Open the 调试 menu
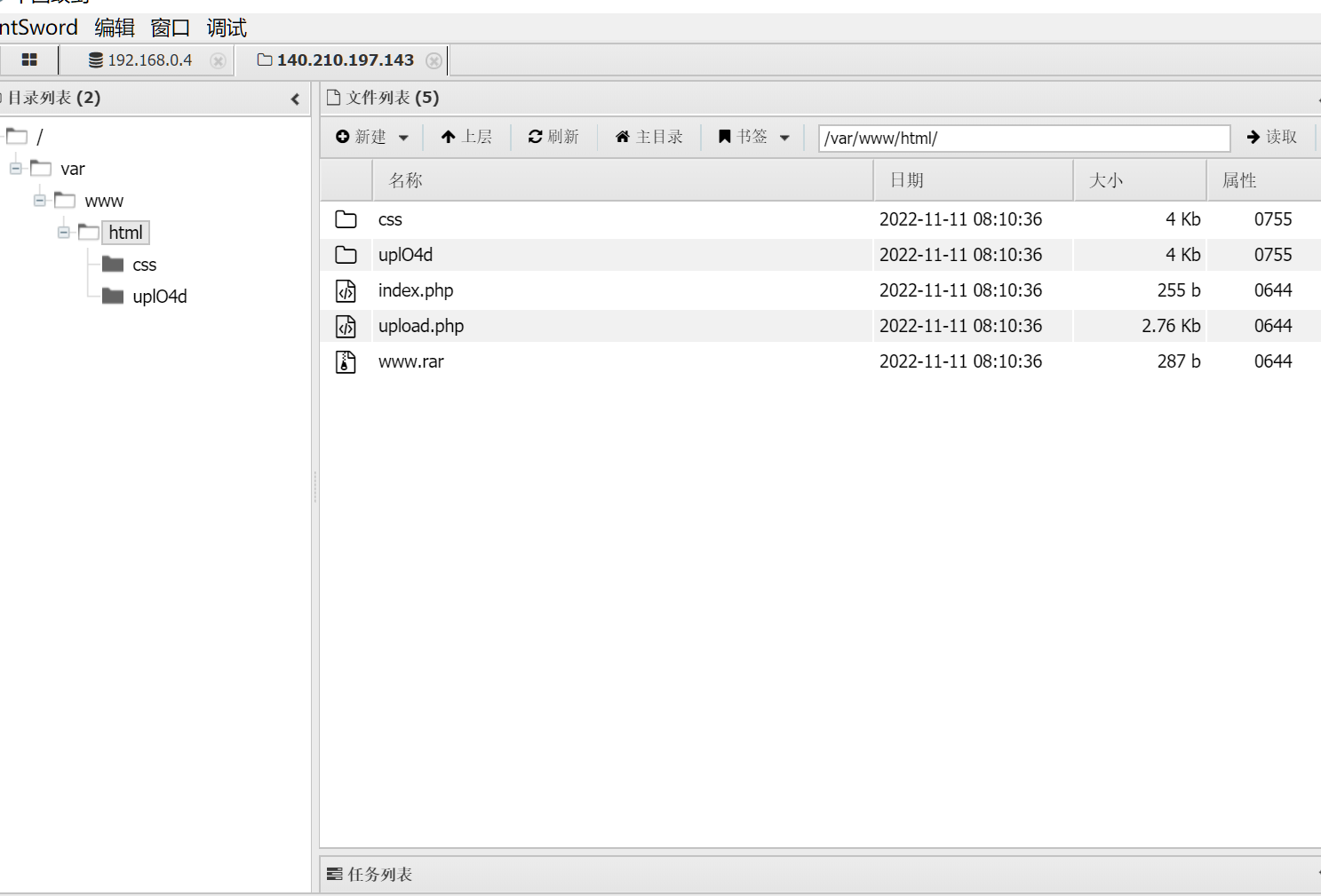 pyautogui.click(x=227, y=28)
